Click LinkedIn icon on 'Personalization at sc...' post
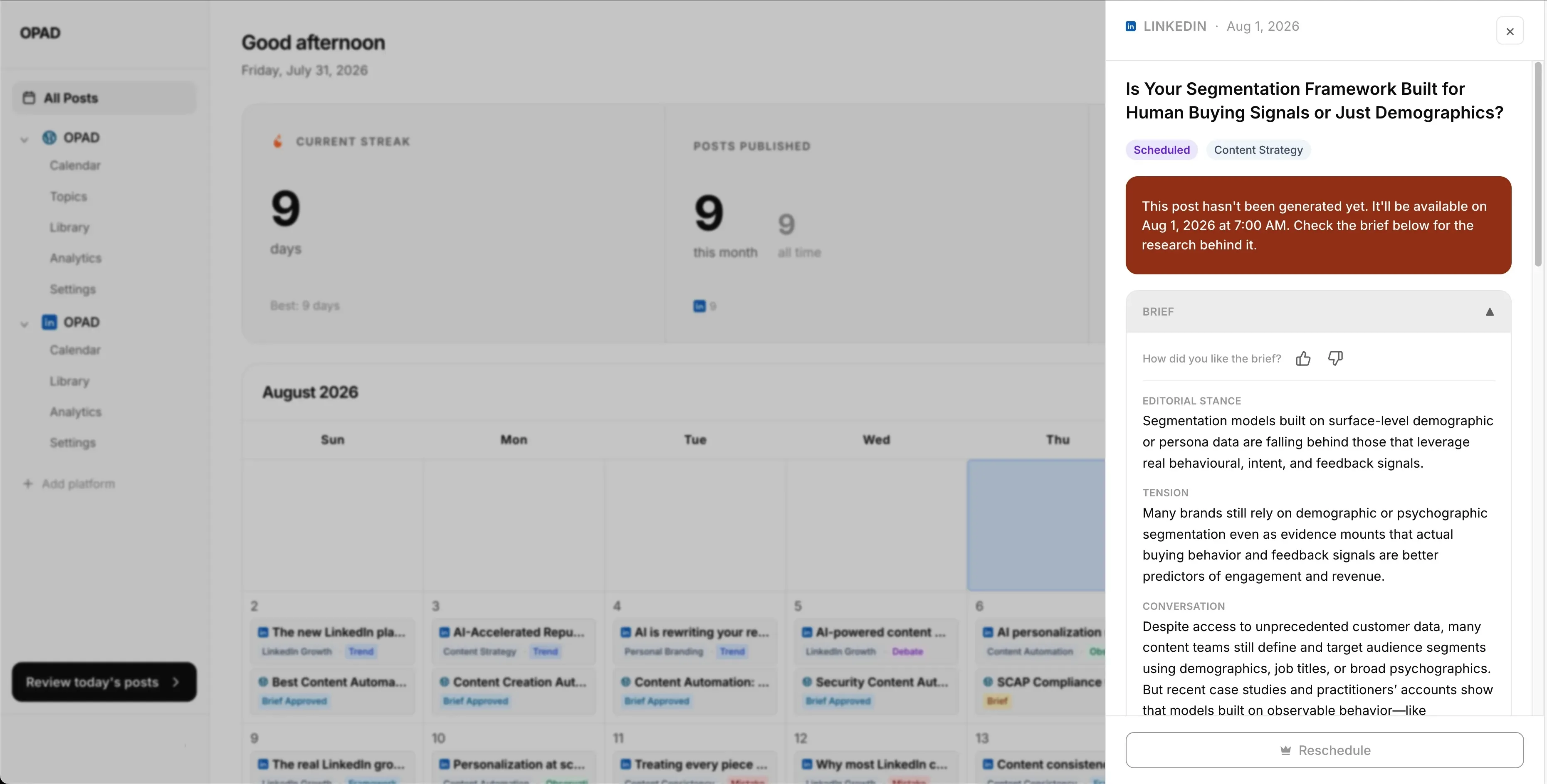The image size is (1547, 784). click(445, 764)
